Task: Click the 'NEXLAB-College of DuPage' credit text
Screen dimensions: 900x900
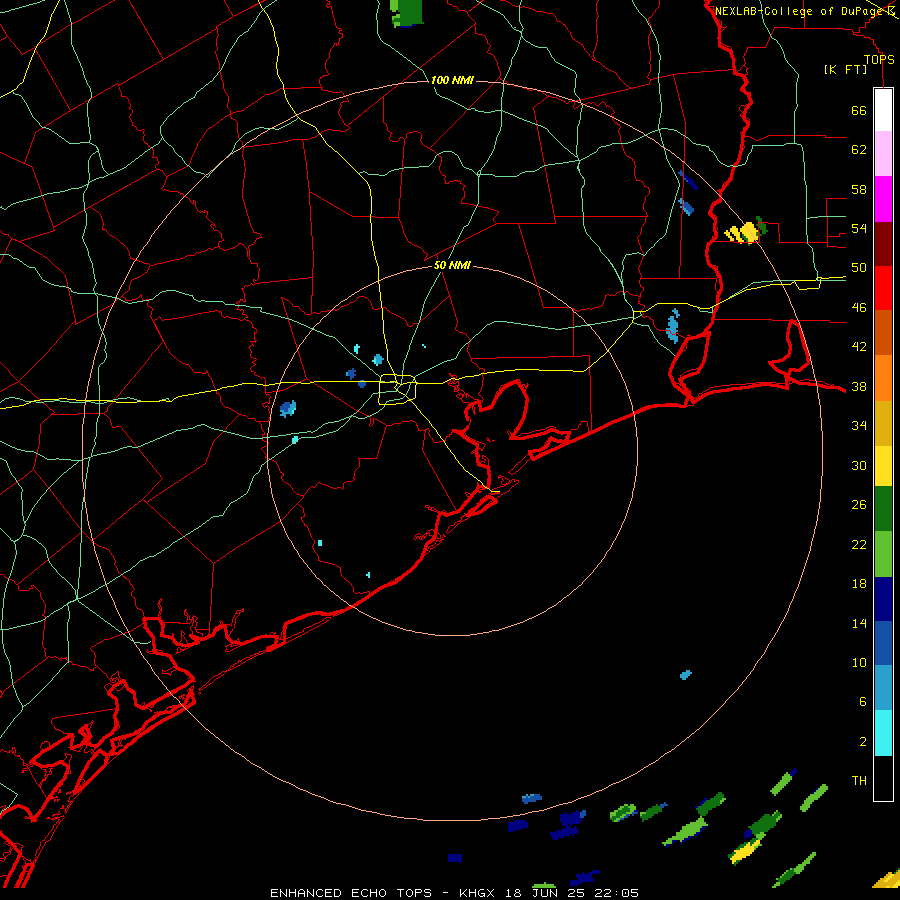Action: (800, 11)
